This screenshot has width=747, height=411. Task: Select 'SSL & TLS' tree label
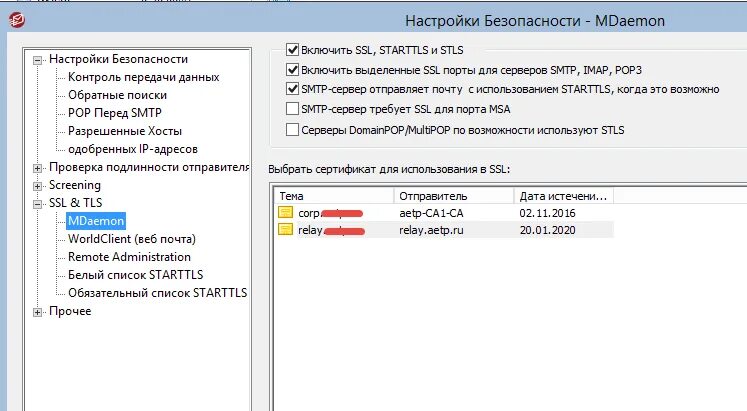[75, 203]
